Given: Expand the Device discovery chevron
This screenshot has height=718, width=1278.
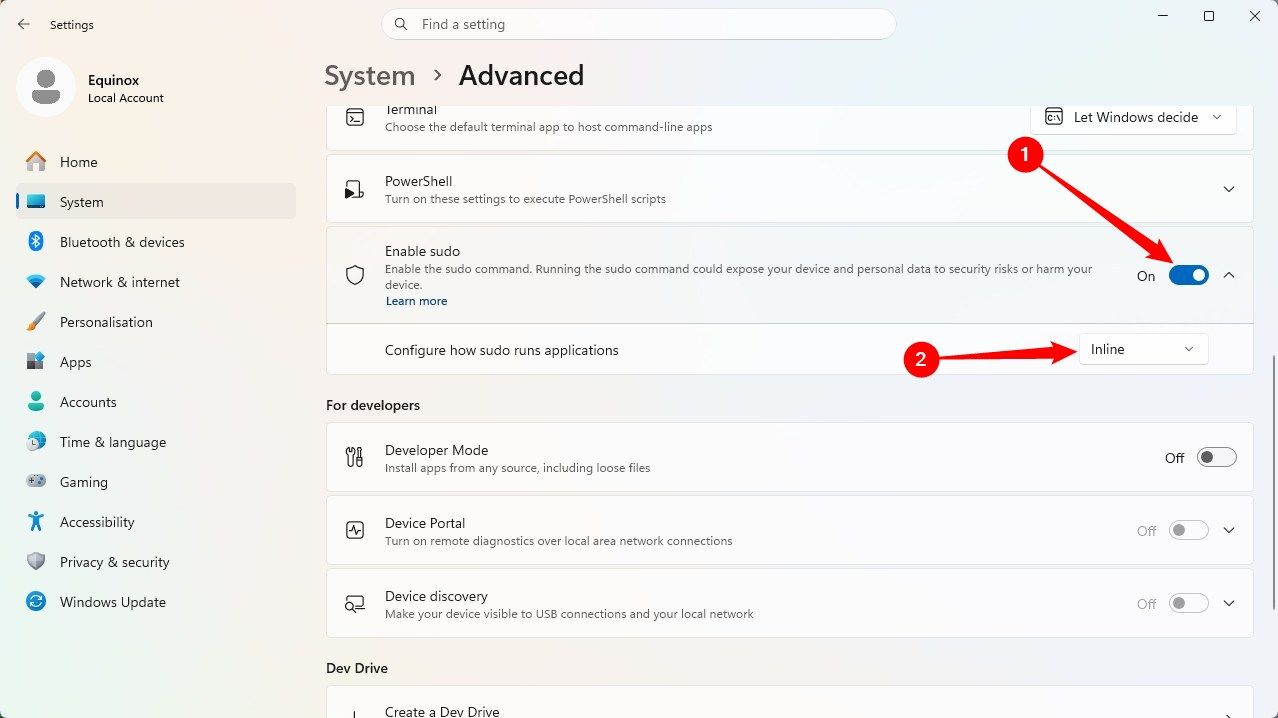Looking at the screenshot, I should [1230, 604].
